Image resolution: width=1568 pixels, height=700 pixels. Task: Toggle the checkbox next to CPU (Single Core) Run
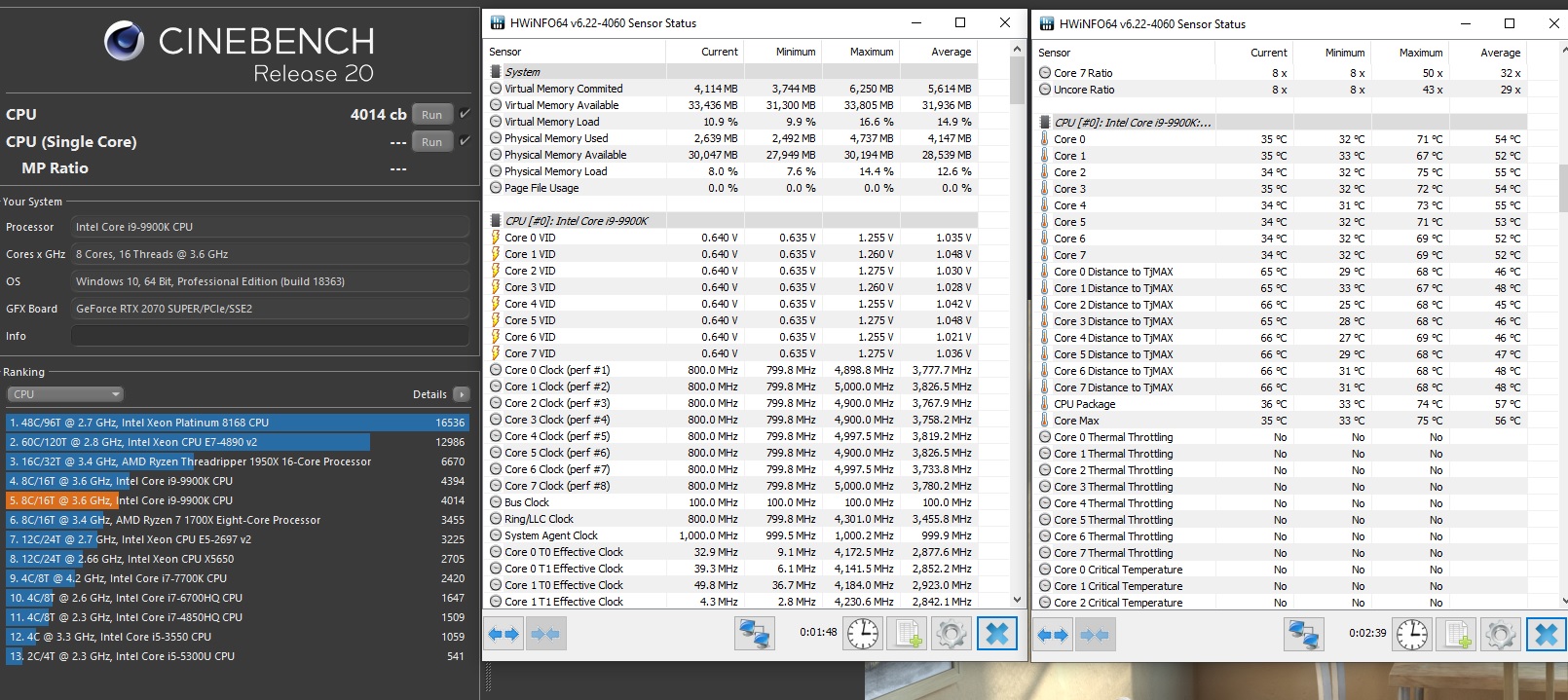(x=465, y=141)
